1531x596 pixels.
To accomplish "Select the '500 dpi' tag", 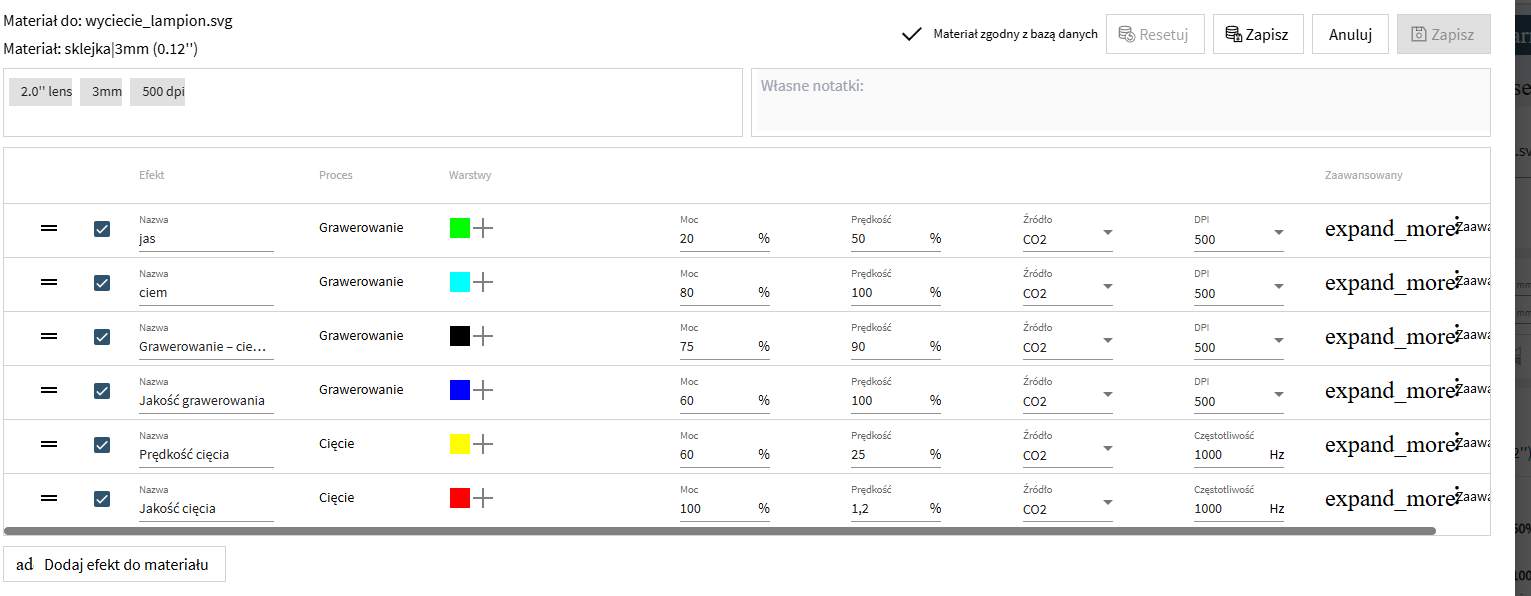I will tap(158, 92).
